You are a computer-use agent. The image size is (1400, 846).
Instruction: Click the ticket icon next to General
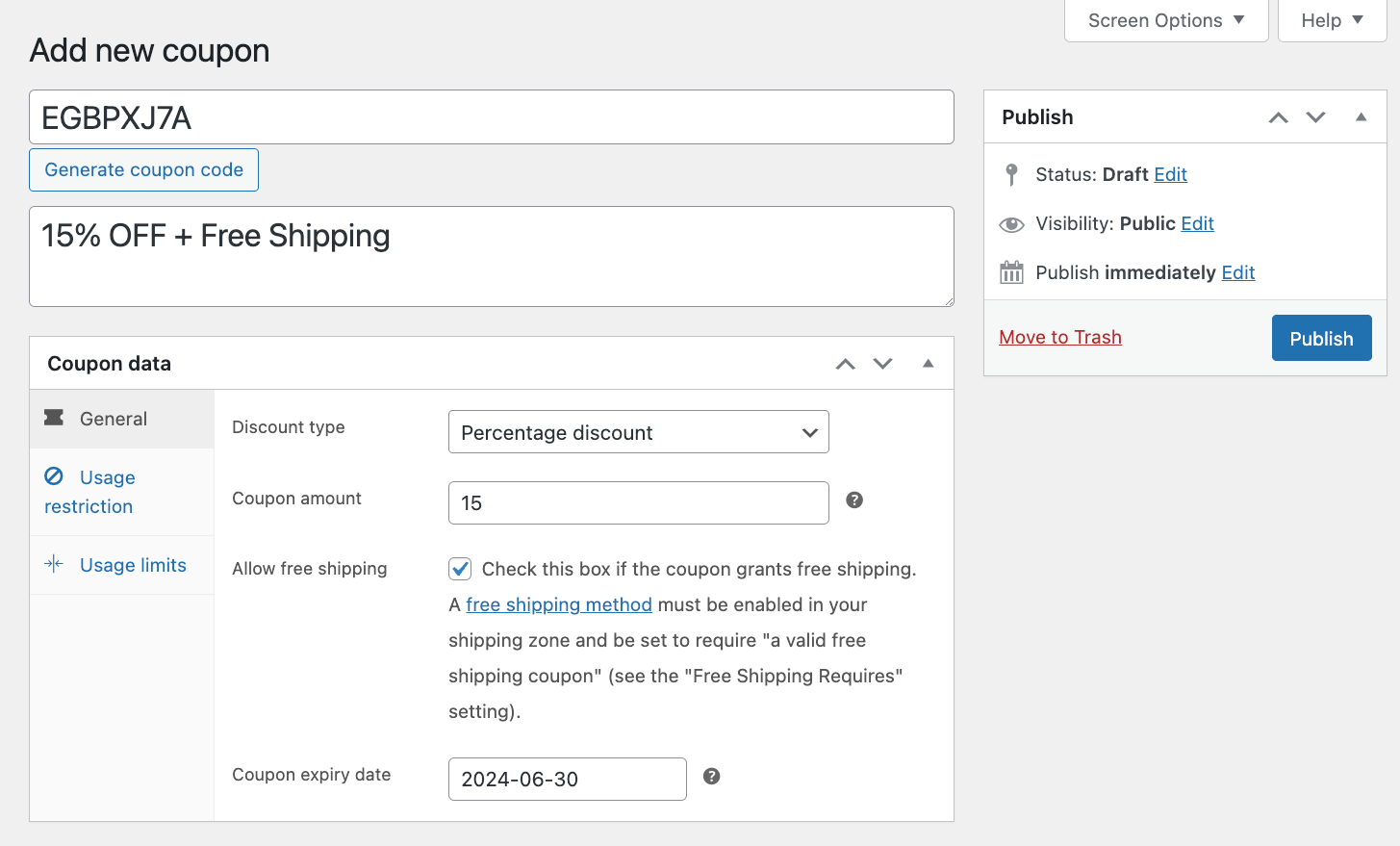(55, 418)
